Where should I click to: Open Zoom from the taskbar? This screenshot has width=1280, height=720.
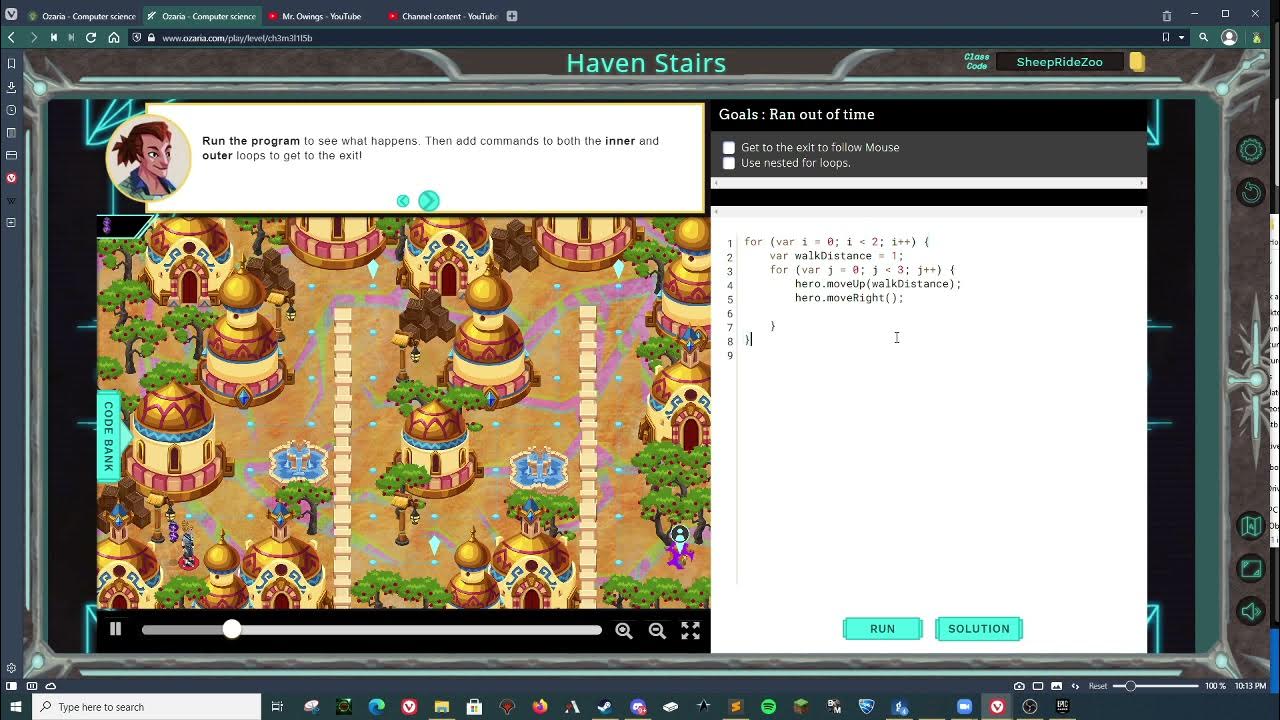tap(964, 707)
